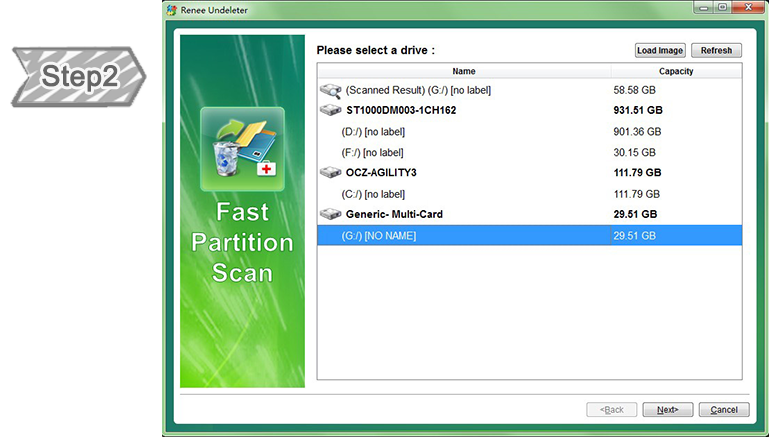Select the (G:/) [NO NAME] partition

(x=379, y=235)
